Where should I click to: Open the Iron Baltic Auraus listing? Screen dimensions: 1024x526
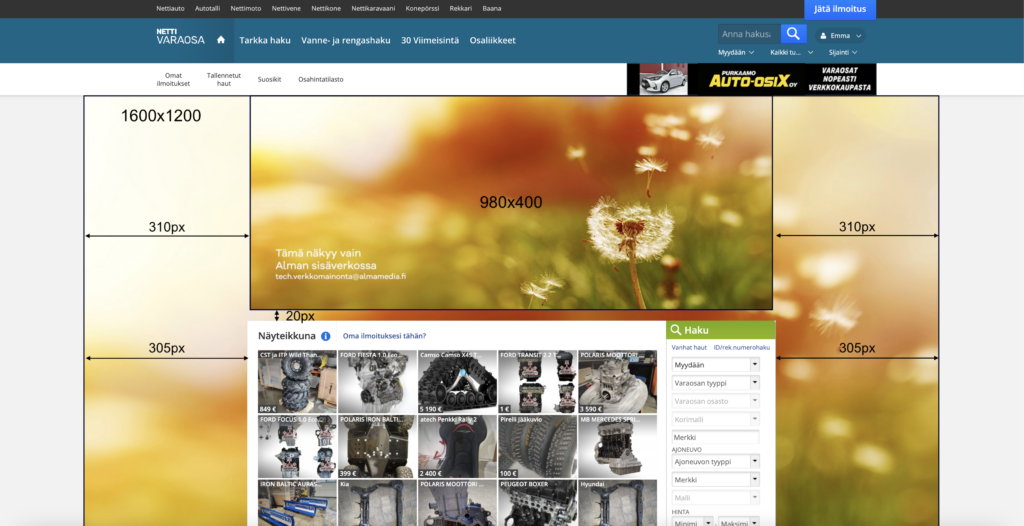coord(297,502)
